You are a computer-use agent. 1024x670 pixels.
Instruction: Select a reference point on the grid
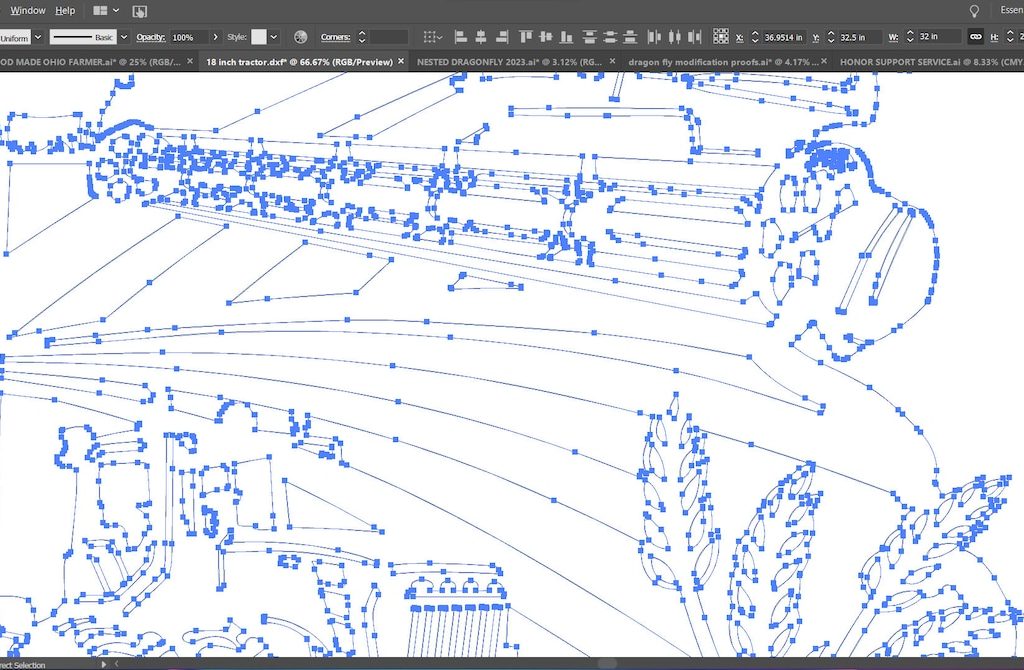point(720,37)
